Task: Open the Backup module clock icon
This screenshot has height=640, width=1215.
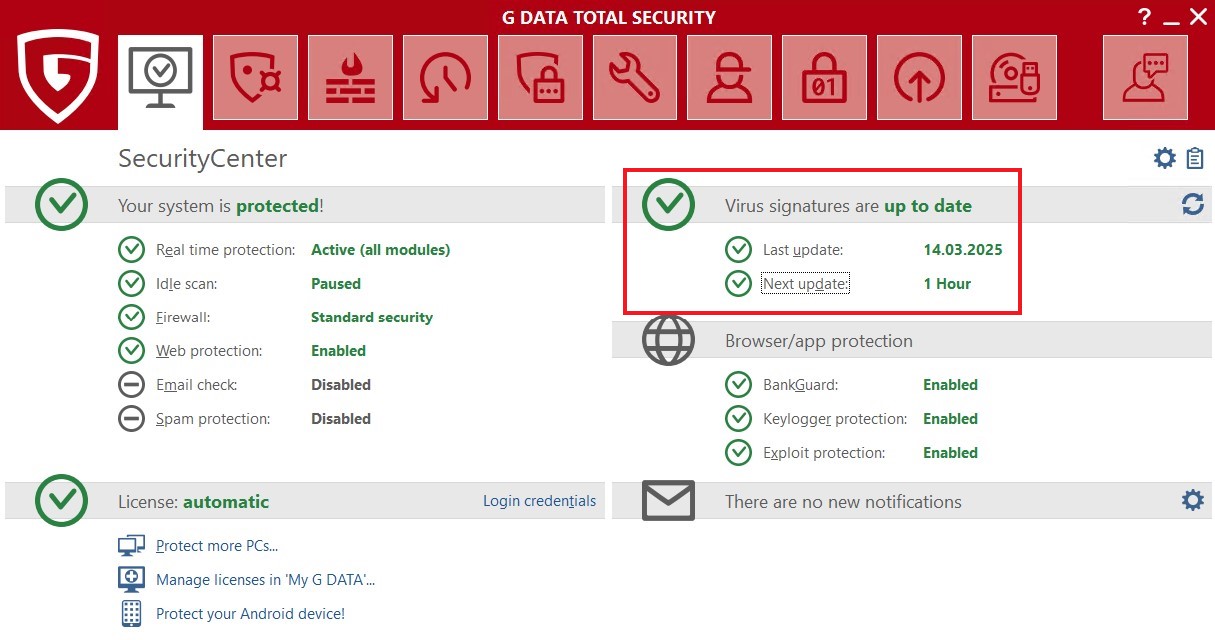Action: [445, 78]
